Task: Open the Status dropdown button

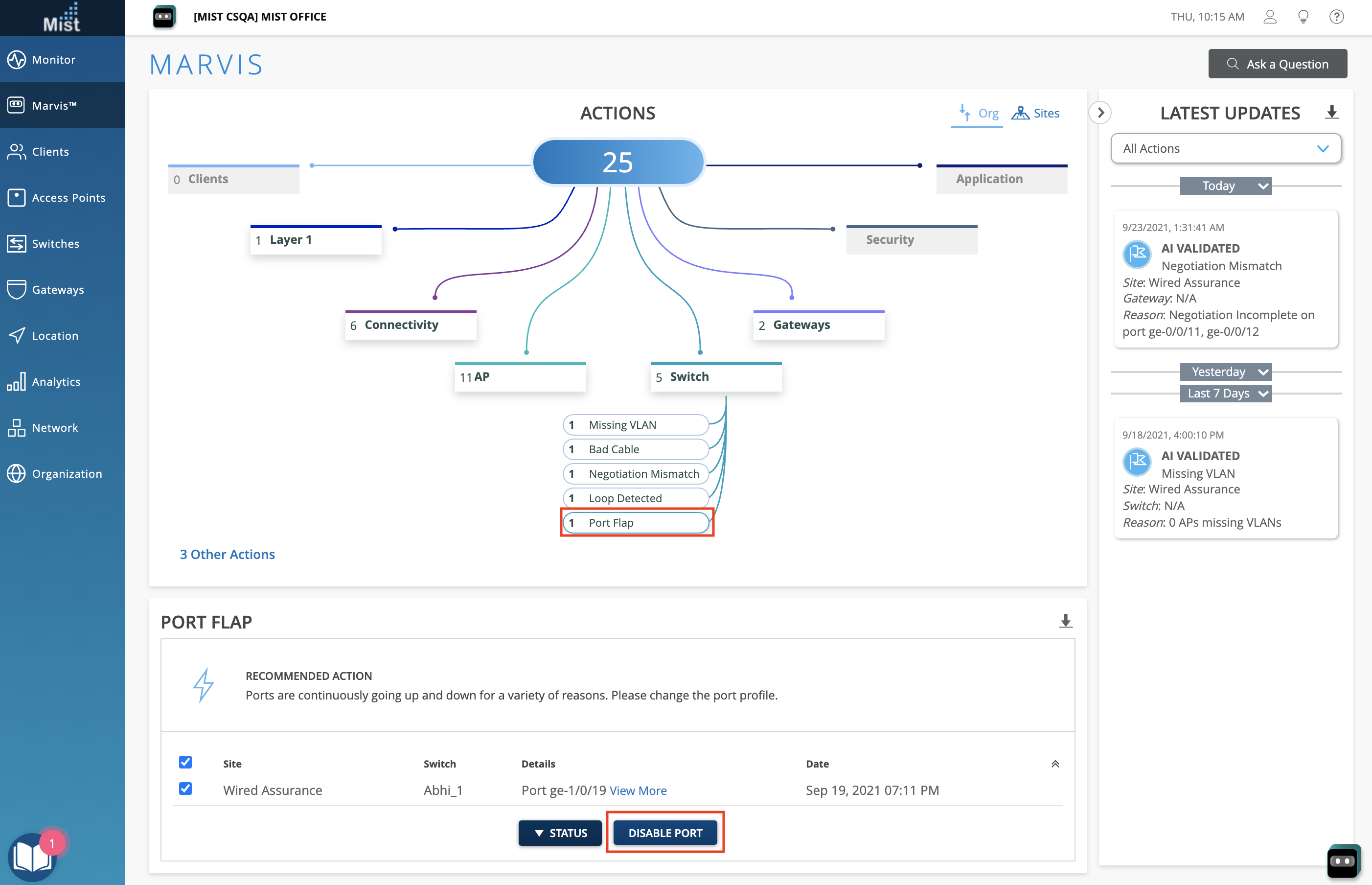Action: point(560,833)
